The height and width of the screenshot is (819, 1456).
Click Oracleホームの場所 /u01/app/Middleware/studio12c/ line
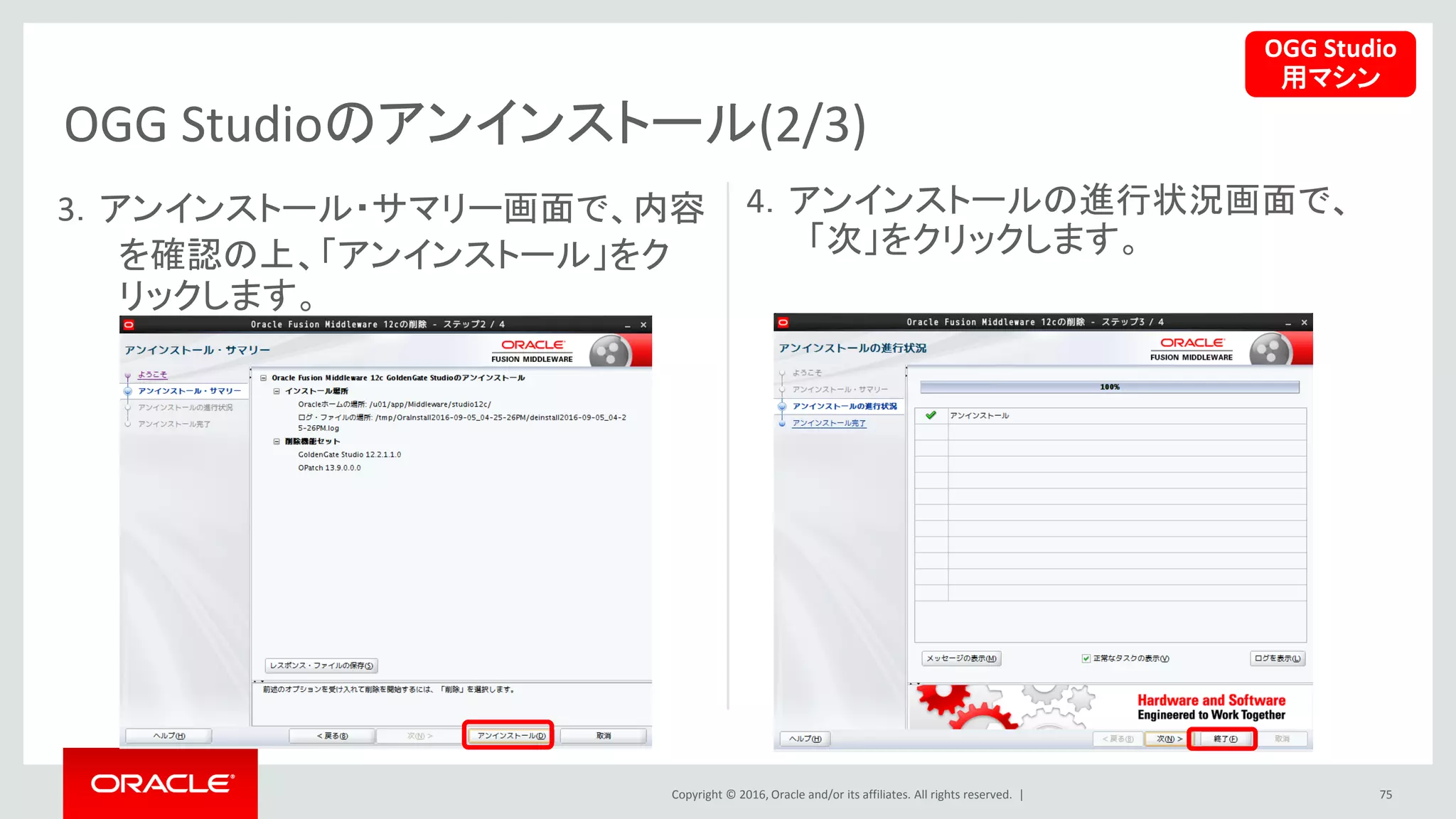coord(394,405)
